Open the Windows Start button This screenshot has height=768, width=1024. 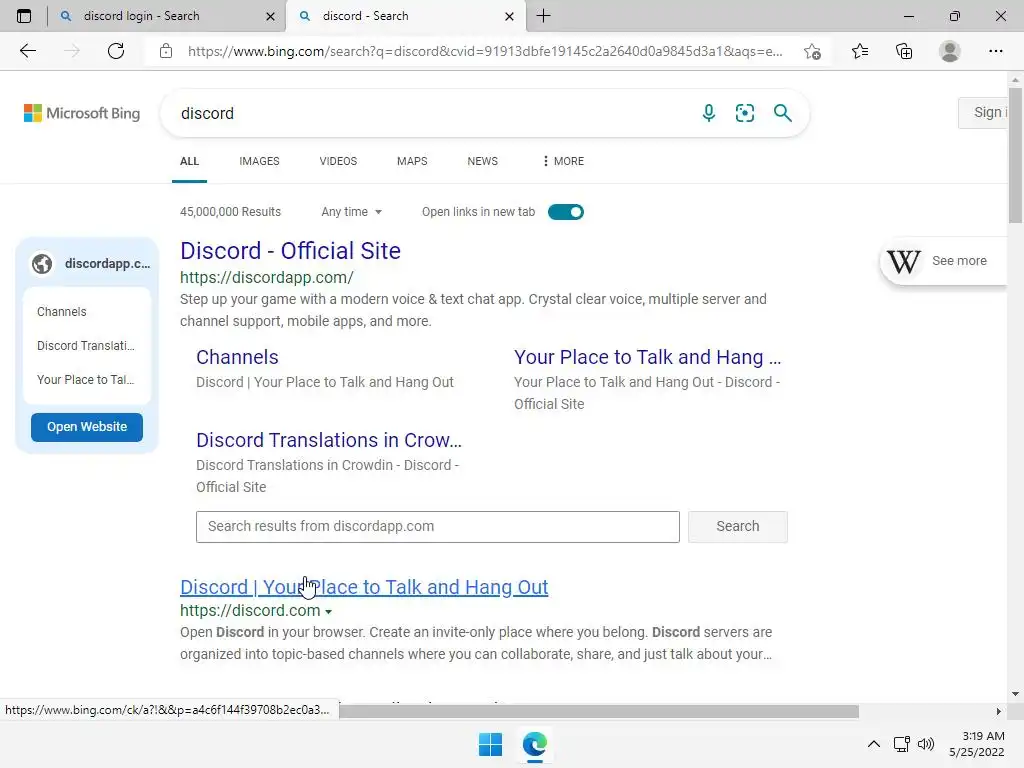click(490, 744)
